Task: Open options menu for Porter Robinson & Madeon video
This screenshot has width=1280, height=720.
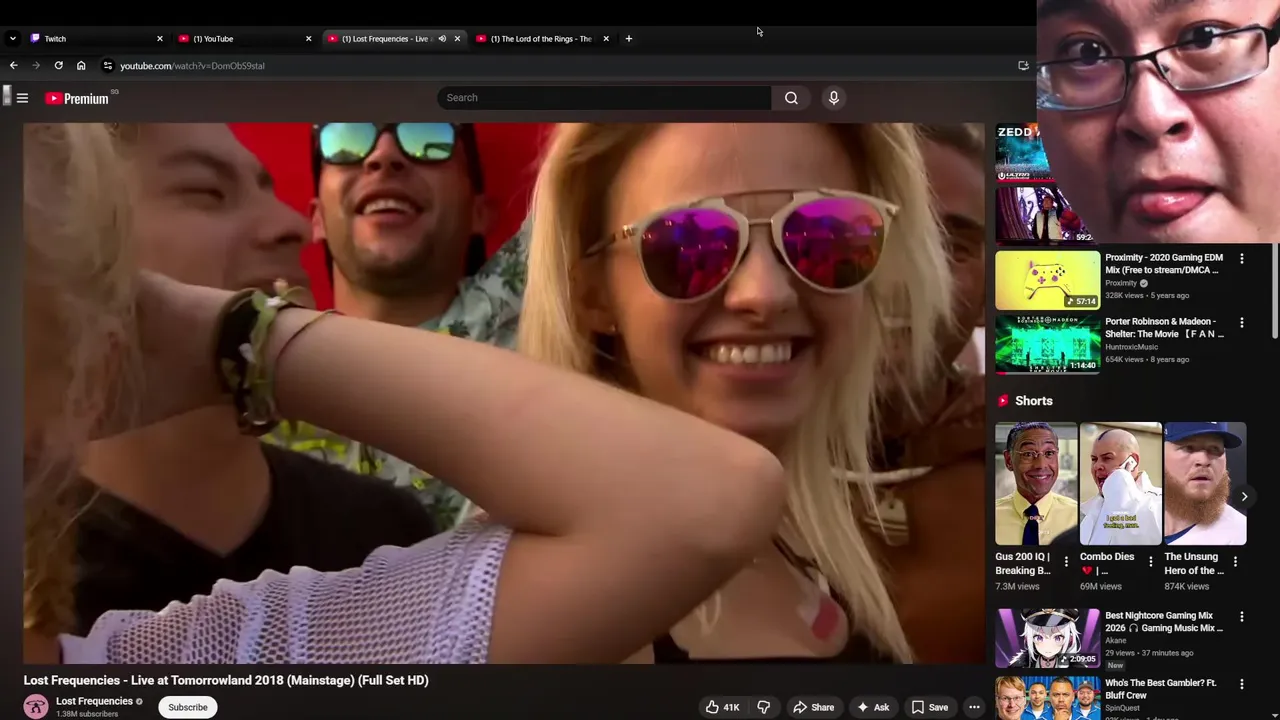Action: coord(1241,323)
